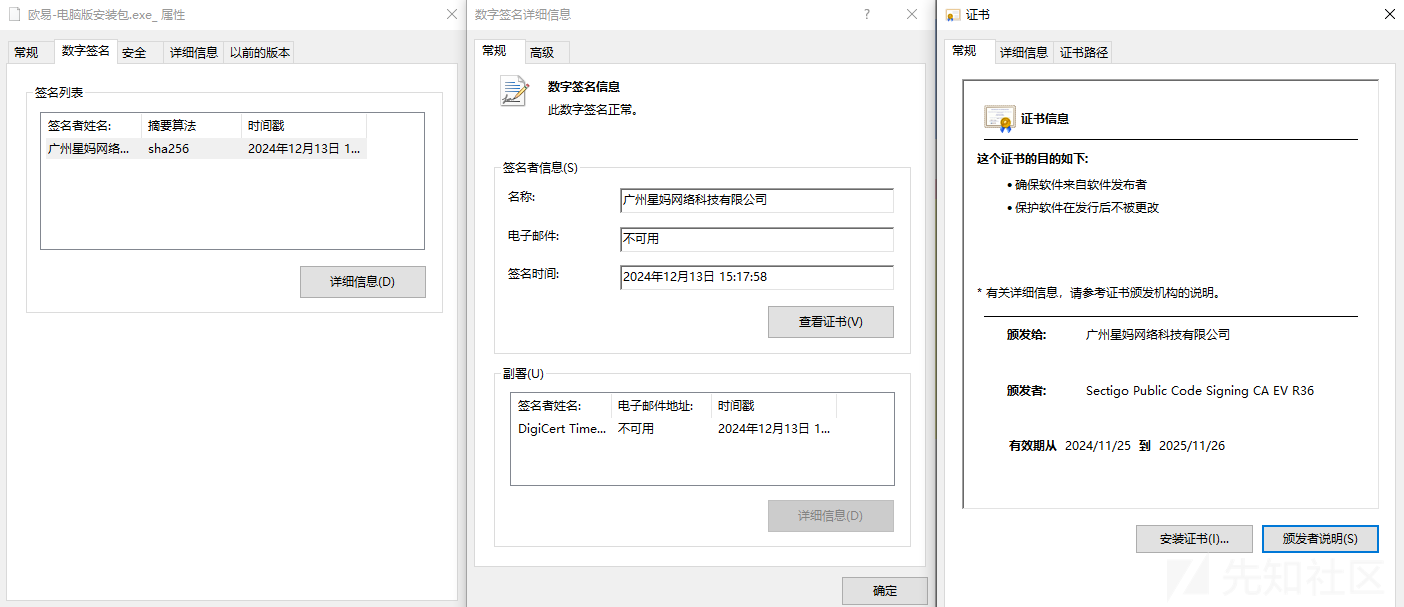Click the 签名时间 field
Image resolution: width=1404 pixels, height=607 pixels.
(x=757, y=277)
